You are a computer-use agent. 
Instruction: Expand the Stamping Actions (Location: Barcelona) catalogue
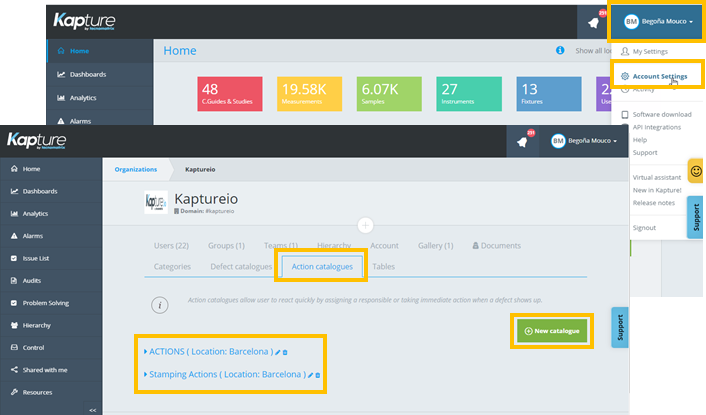(x=145, y=374)
